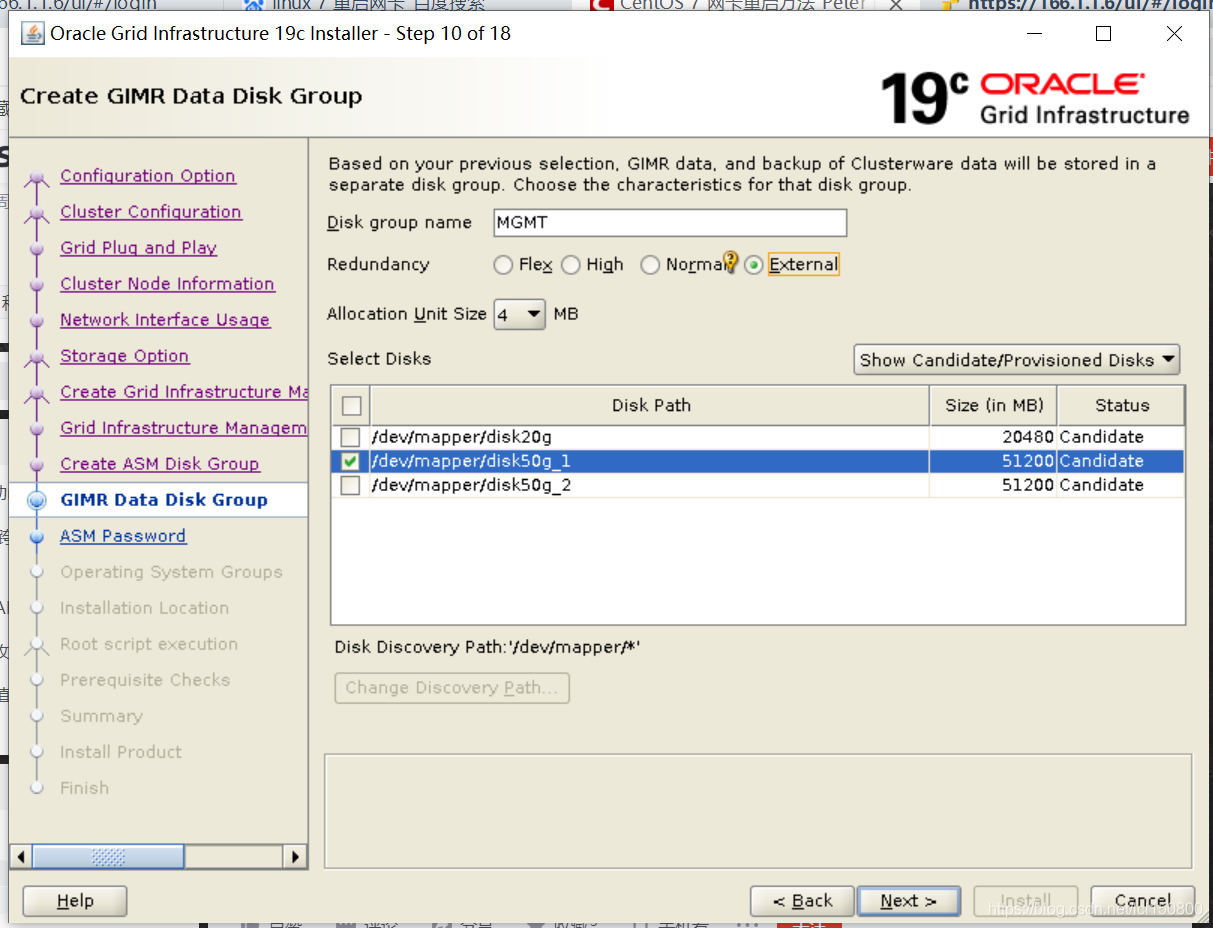The width and height of the screenshot is (1213, 928).
Task: Go to Network Interface Usage step
Action: [x=165, y=320]
